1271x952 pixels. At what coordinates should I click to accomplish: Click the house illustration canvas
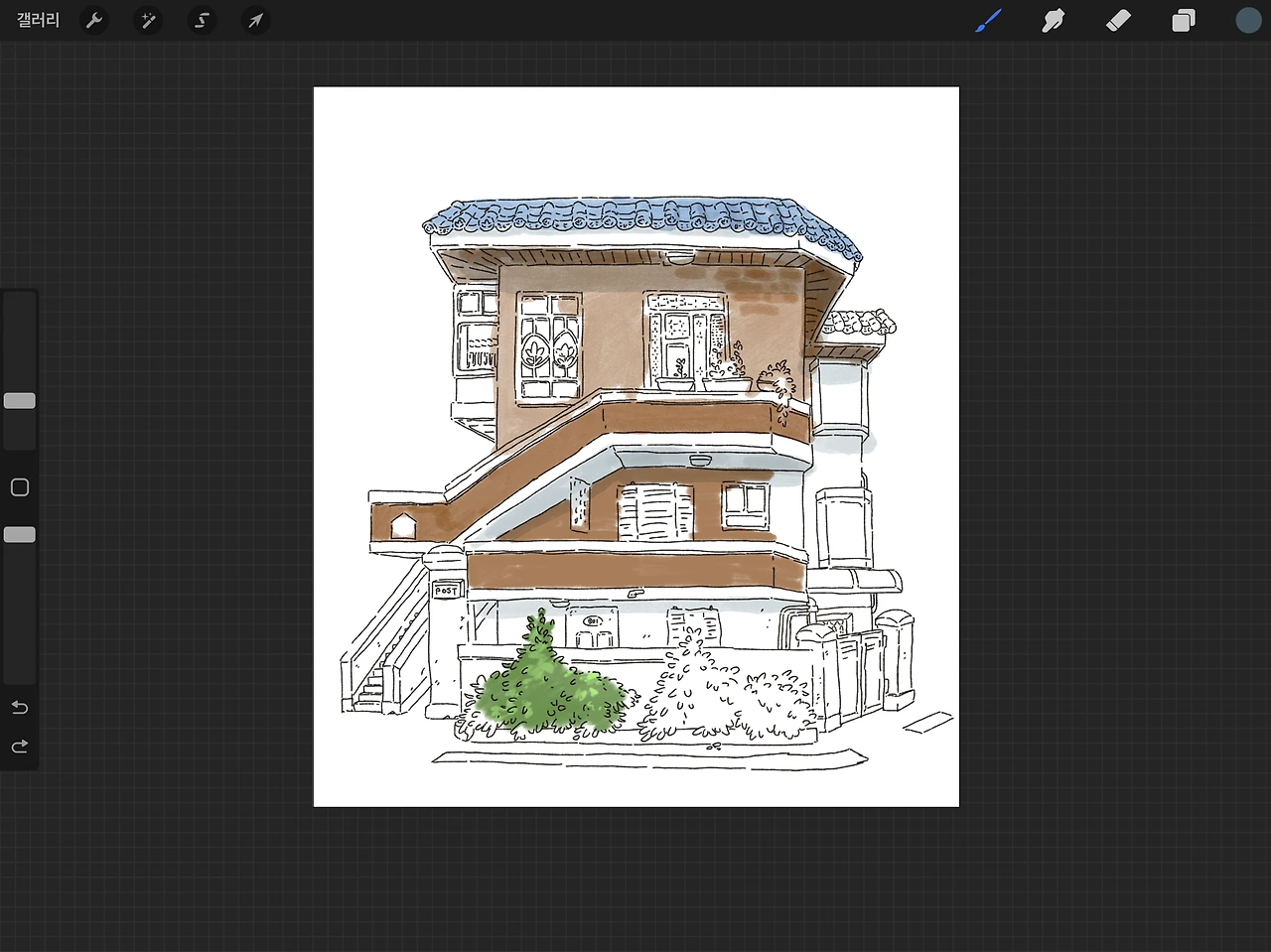pyautogui.click(x=636, y=447)
